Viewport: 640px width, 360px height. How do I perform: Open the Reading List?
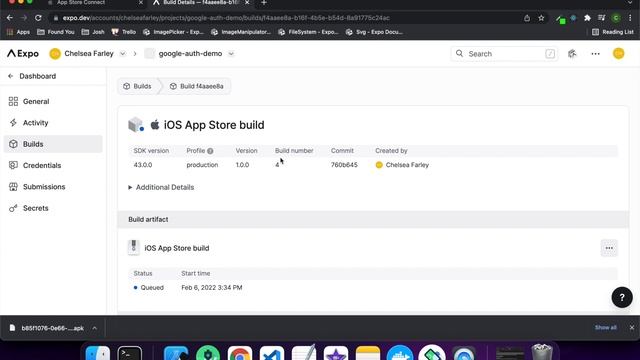[x=613, y=32]
